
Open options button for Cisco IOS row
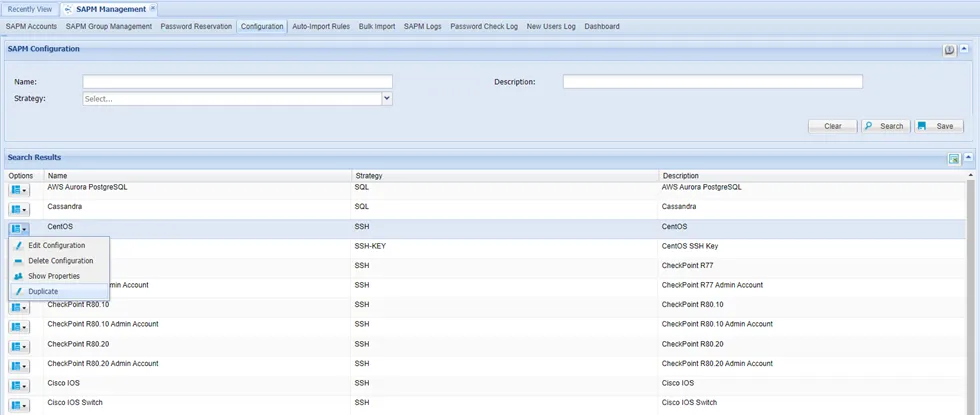coord(20,386)
